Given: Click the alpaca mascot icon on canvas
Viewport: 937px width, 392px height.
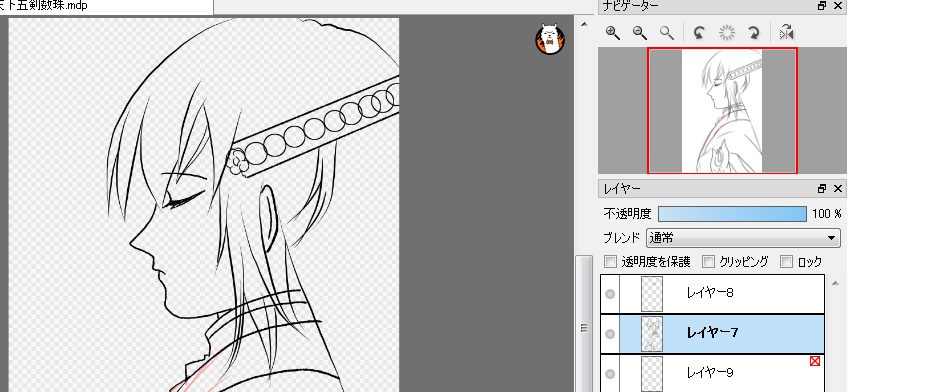Looking at the screenshot, I should click(550, 39).
